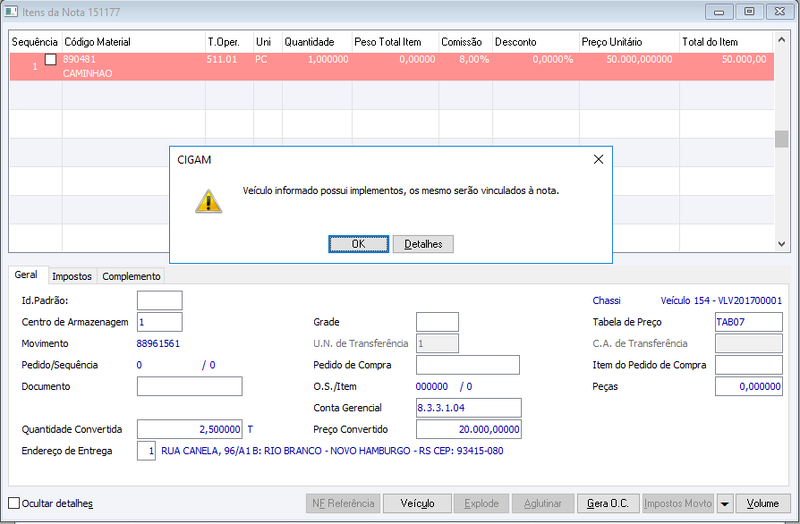Click the Impostos Movto button
Viewport: 800px width, 524px height.
(678, 504)
